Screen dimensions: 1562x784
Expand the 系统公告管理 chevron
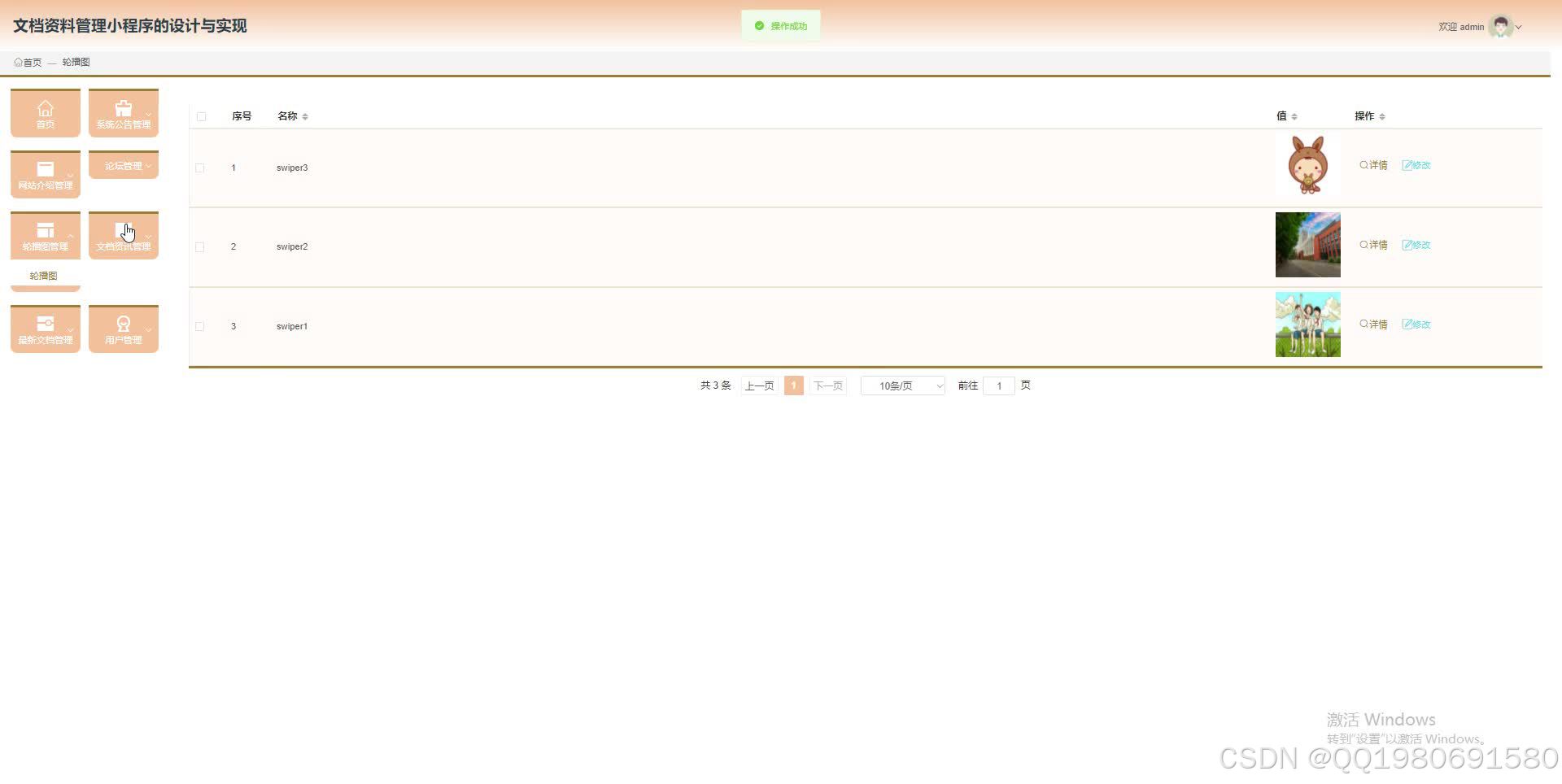pos(148,114)
